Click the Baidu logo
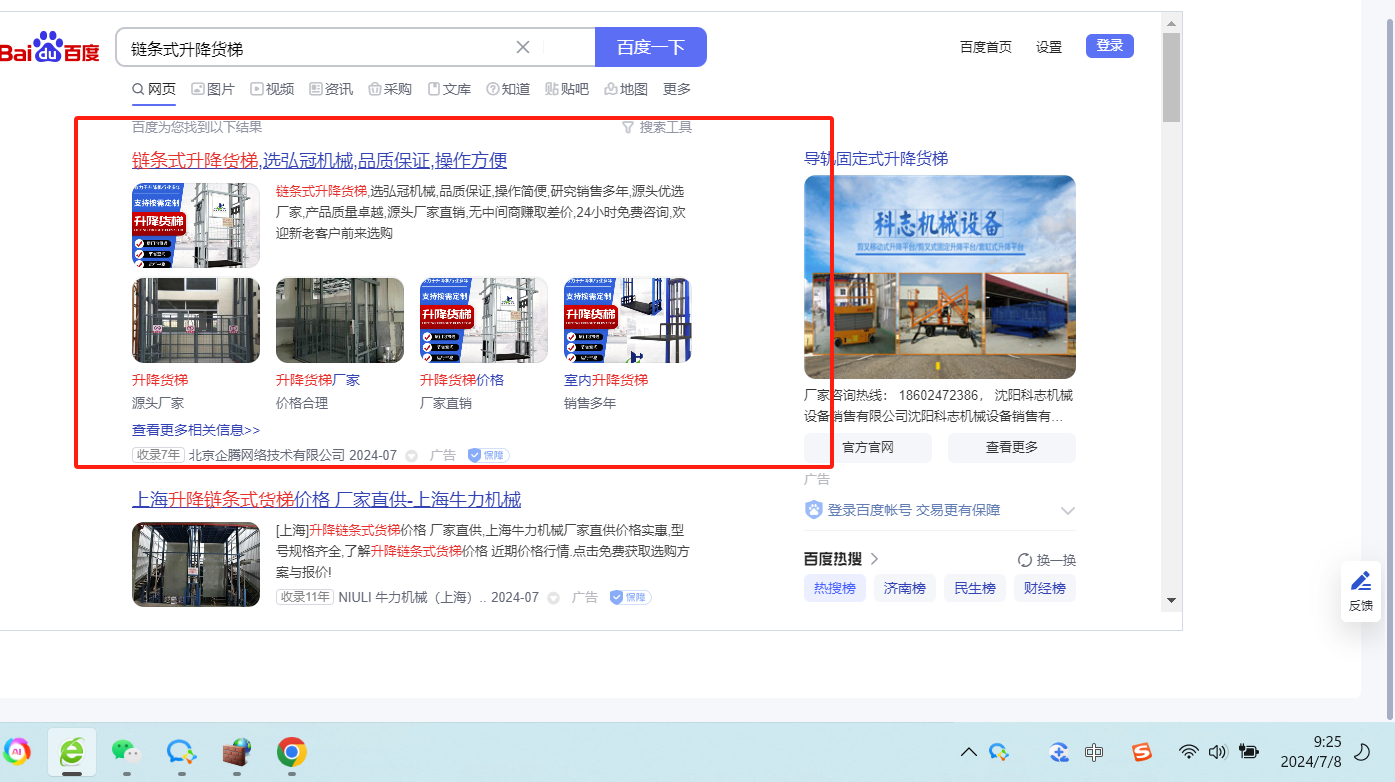The image size is (1395, 782). click(50, 47)
